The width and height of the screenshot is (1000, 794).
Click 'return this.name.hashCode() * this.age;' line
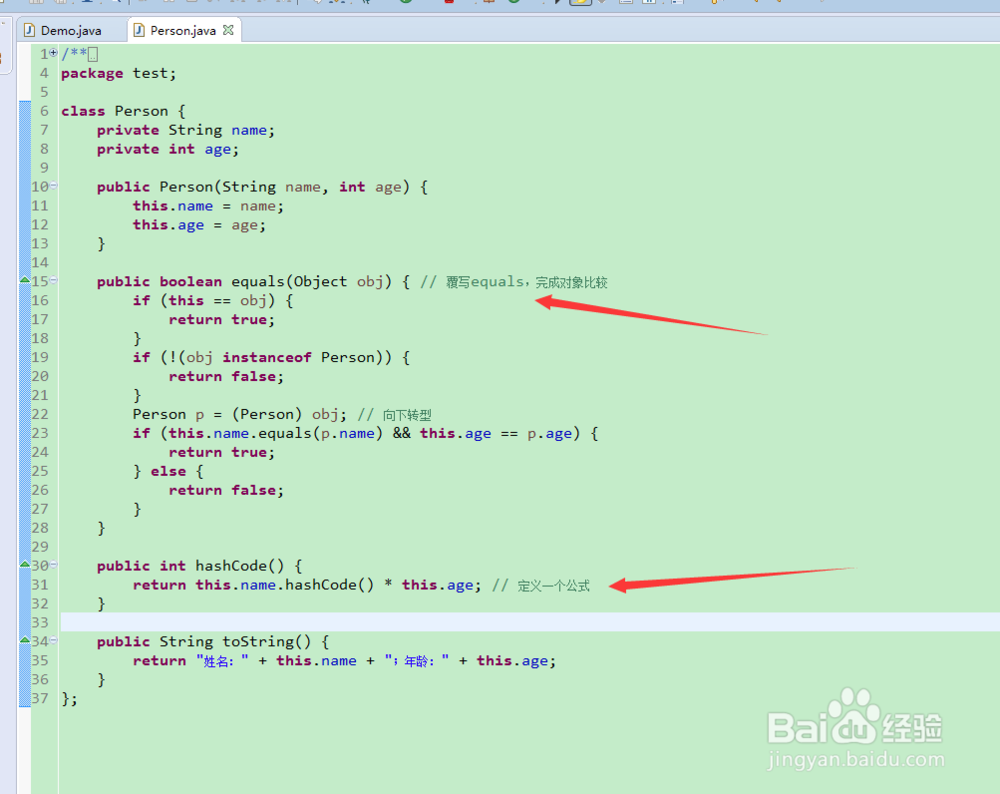coord(307,585)
